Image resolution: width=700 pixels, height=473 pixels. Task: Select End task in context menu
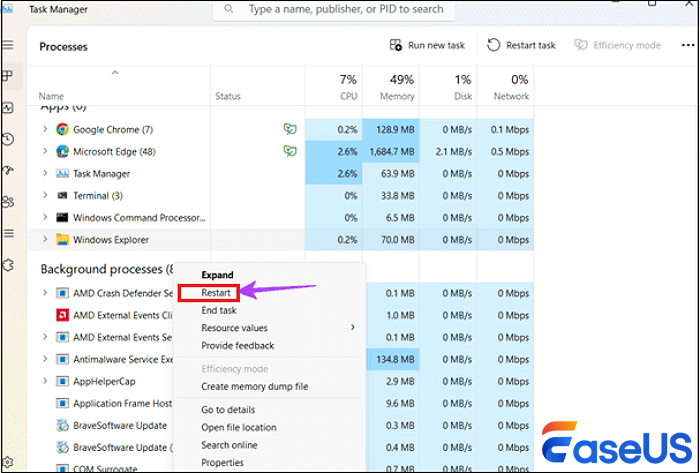[221, 311]
